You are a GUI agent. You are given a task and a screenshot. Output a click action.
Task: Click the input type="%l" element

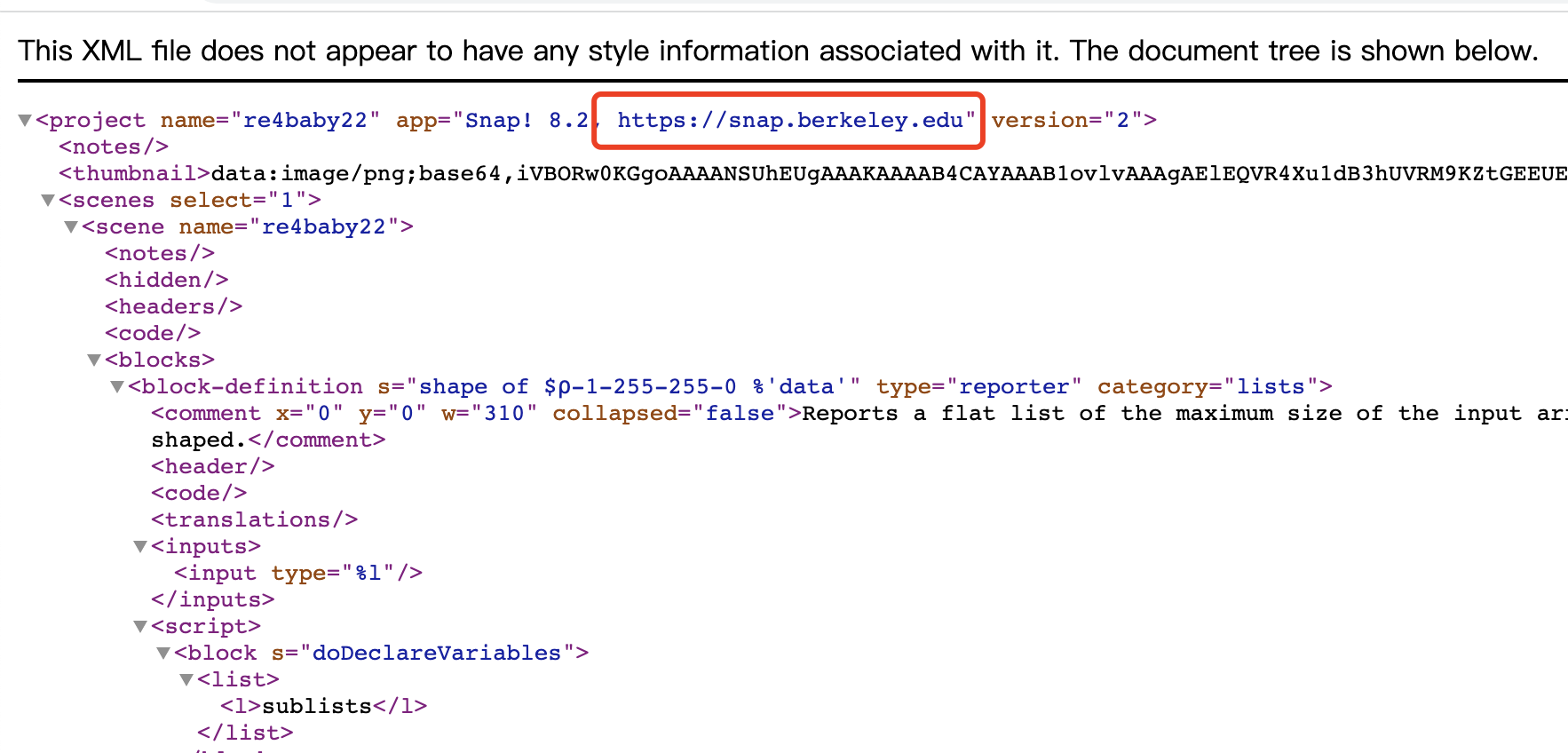tap(297, 574)
